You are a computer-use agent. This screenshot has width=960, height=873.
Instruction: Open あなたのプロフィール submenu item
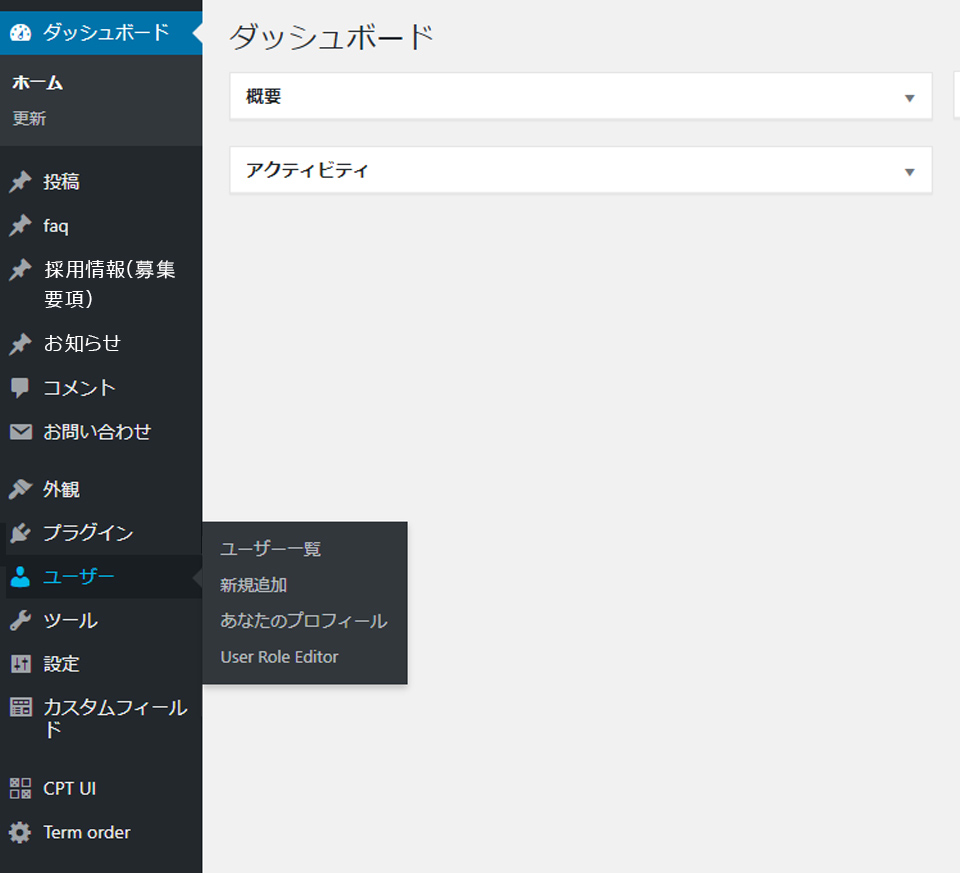pos(303,621)
